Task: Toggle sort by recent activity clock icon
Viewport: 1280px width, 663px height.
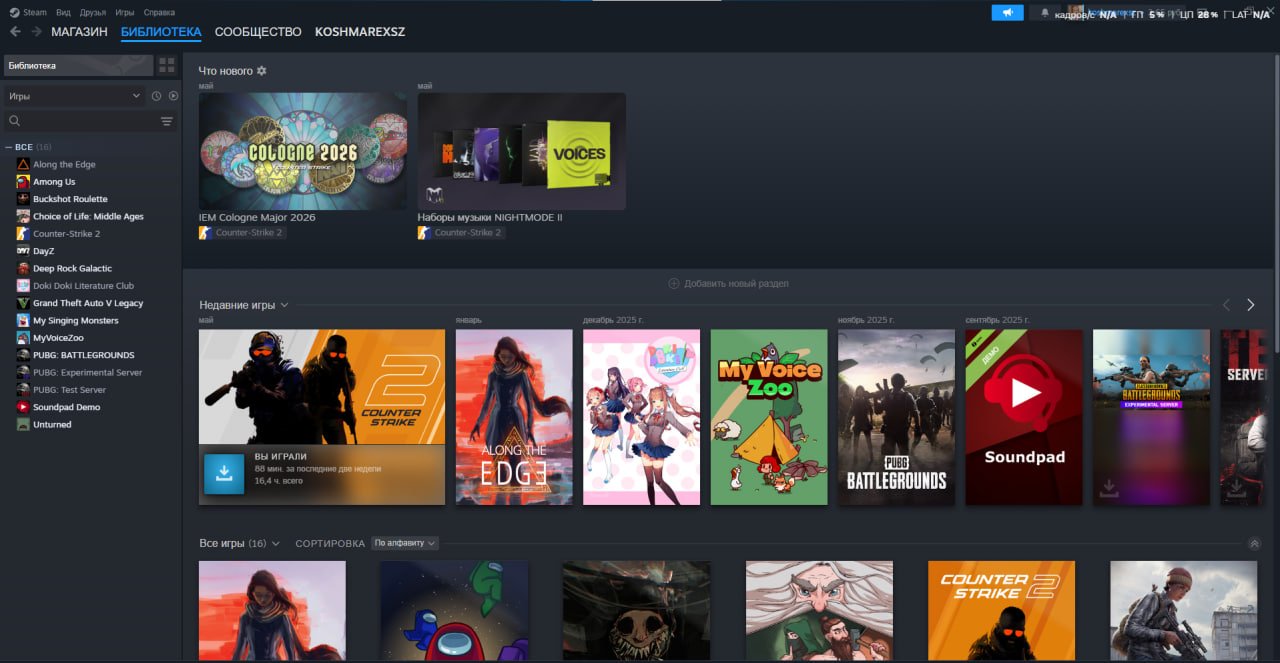Action: tap(156, 96)
